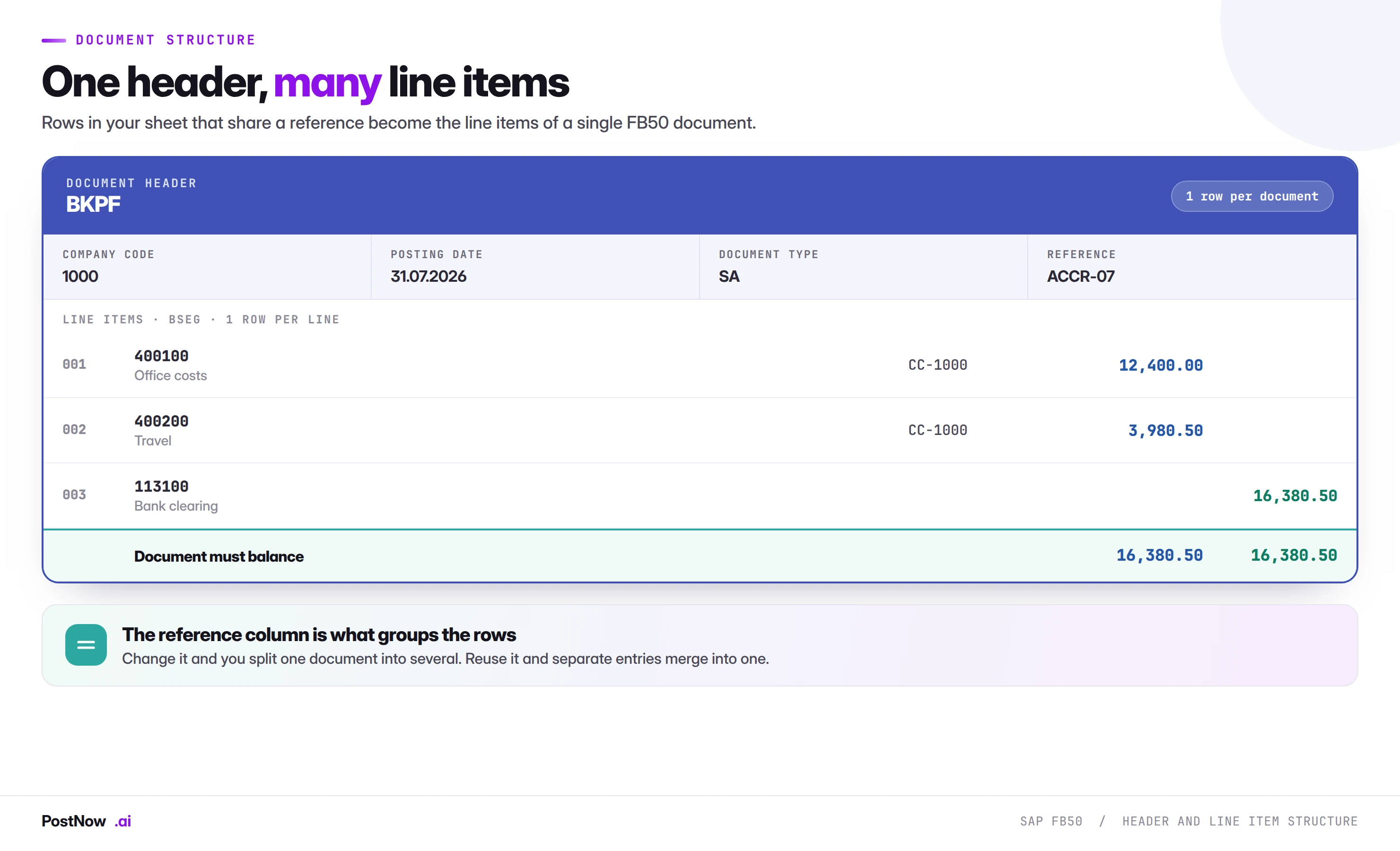Click account number 113100
The height and width of the screenshot is (851, 1400).
click(161, 487)
